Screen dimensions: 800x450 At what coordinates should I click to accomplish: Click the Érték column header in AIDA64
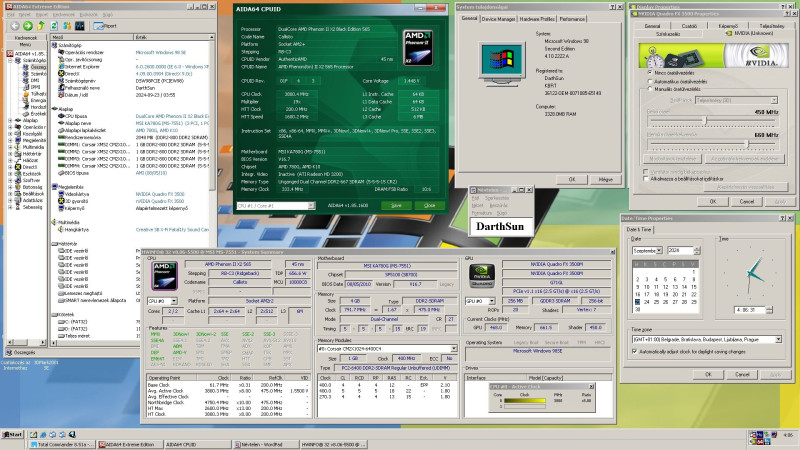(x=171, y=37)
